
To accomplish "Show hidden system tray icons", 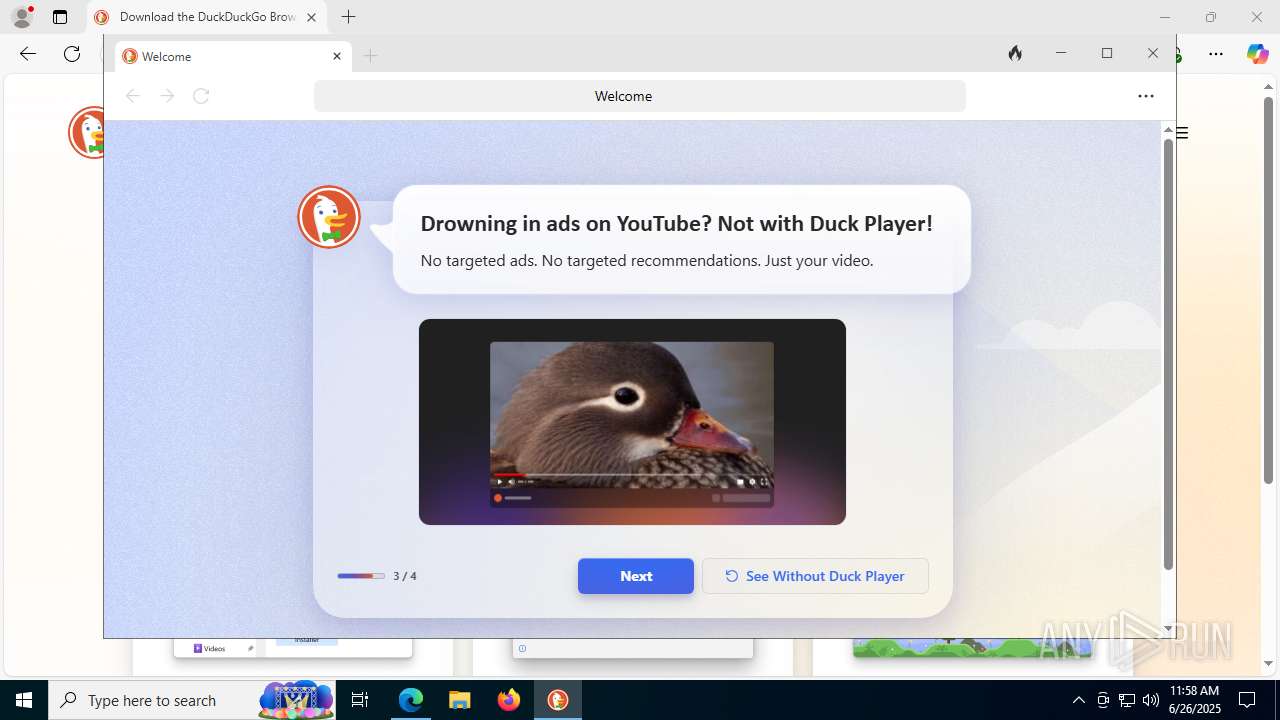I will (1078, 700).
